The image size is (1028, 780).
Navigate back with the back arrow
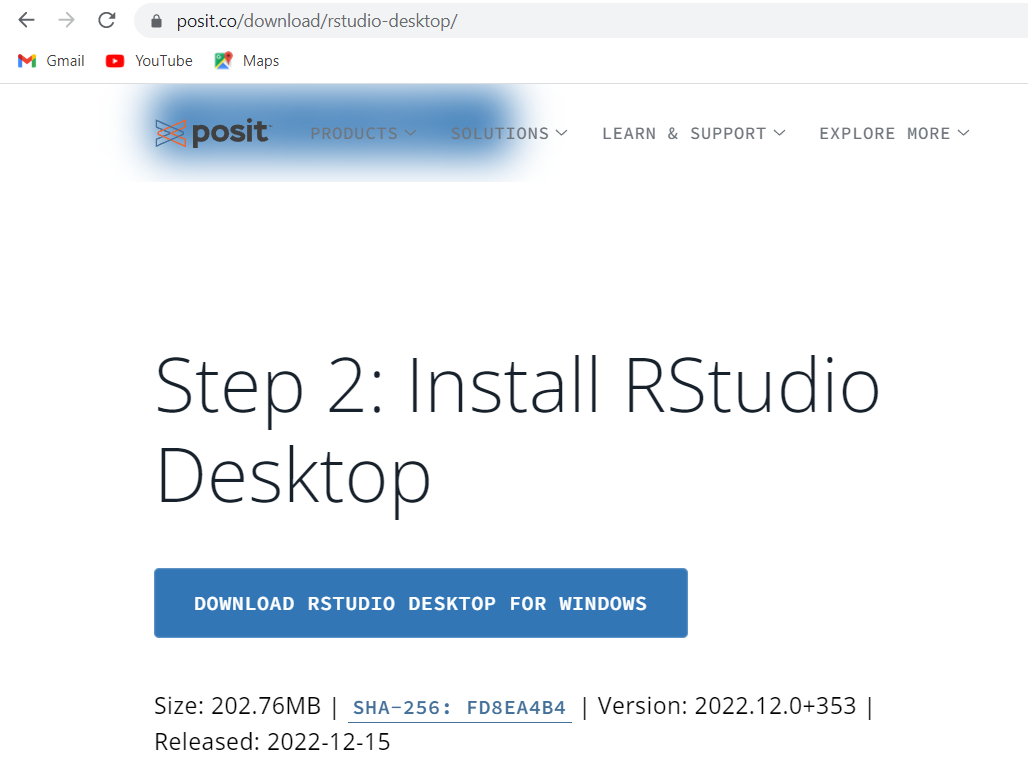coord(25,19)
